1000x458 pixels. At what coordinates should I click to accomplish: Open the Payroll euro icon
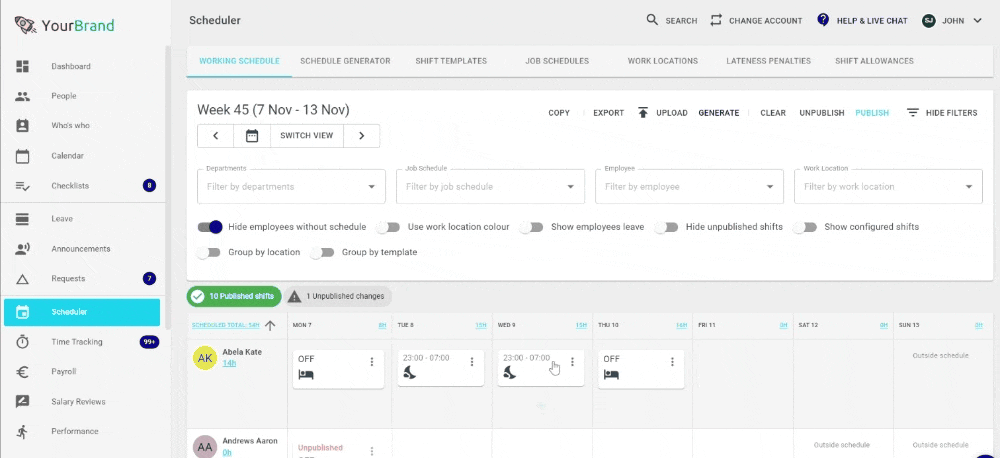[x=22, y=372]
